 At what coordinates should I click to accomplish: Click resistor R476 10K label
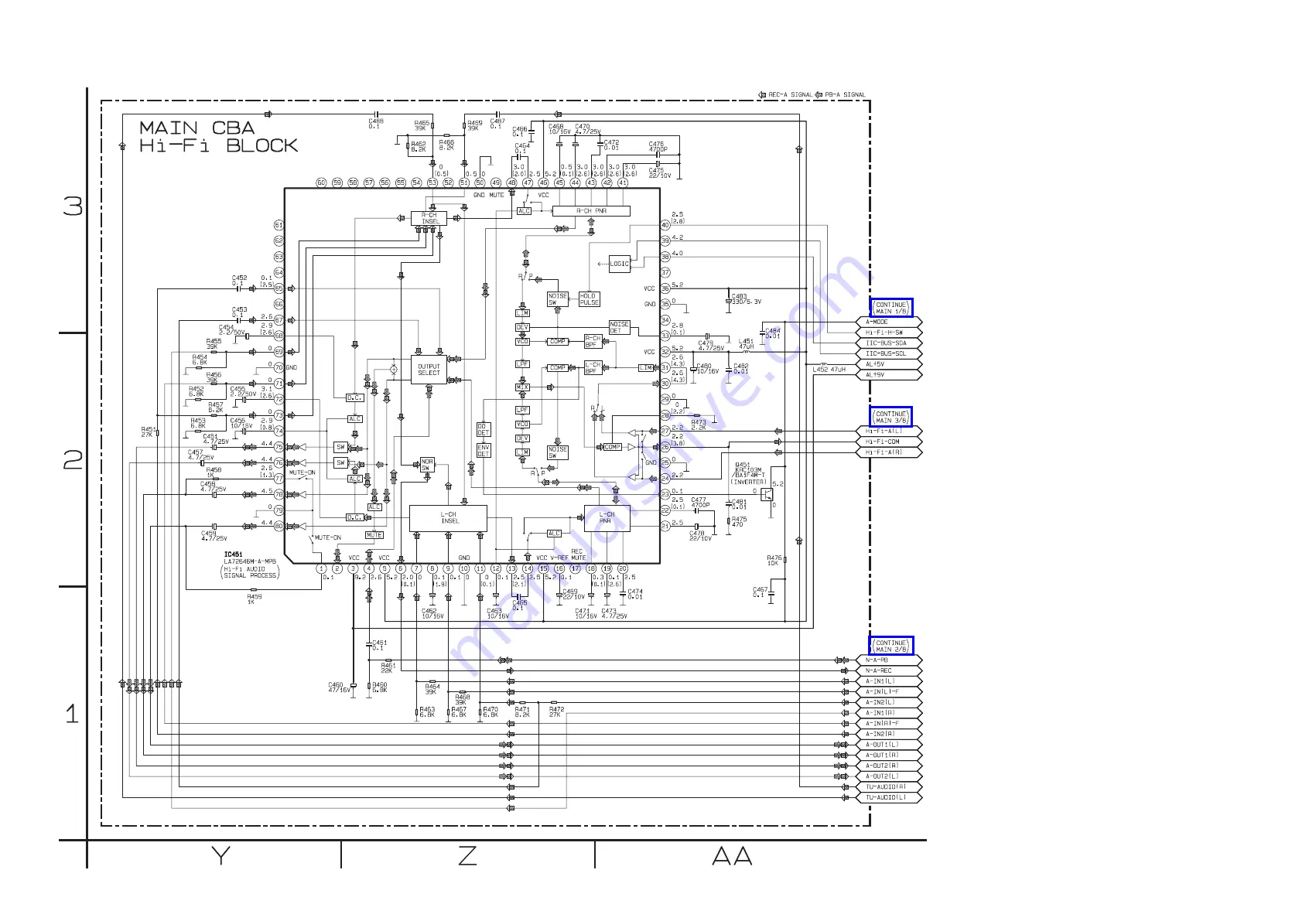(774, 561)
